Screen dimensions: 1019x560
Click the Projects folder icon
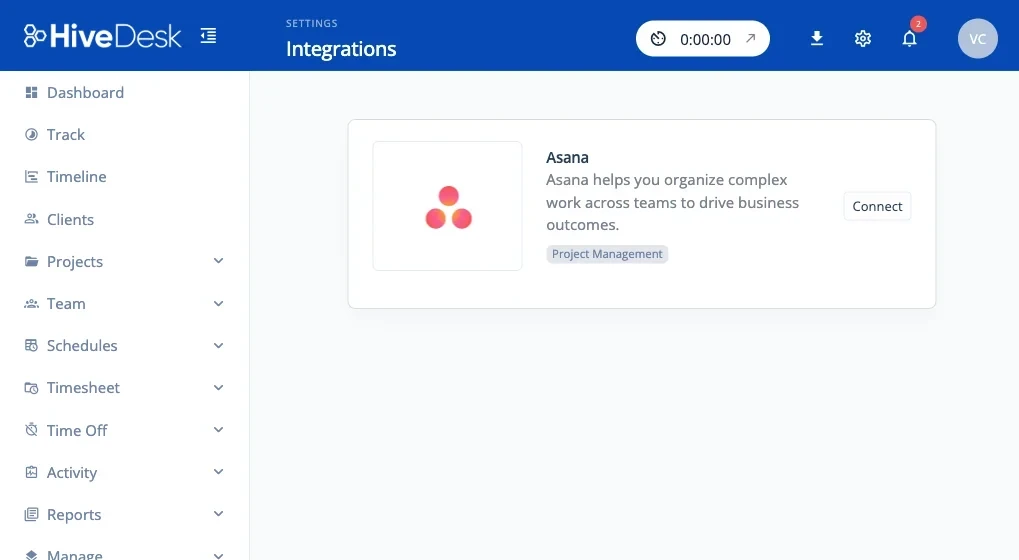pyautogui.click(x=31, y=261)
